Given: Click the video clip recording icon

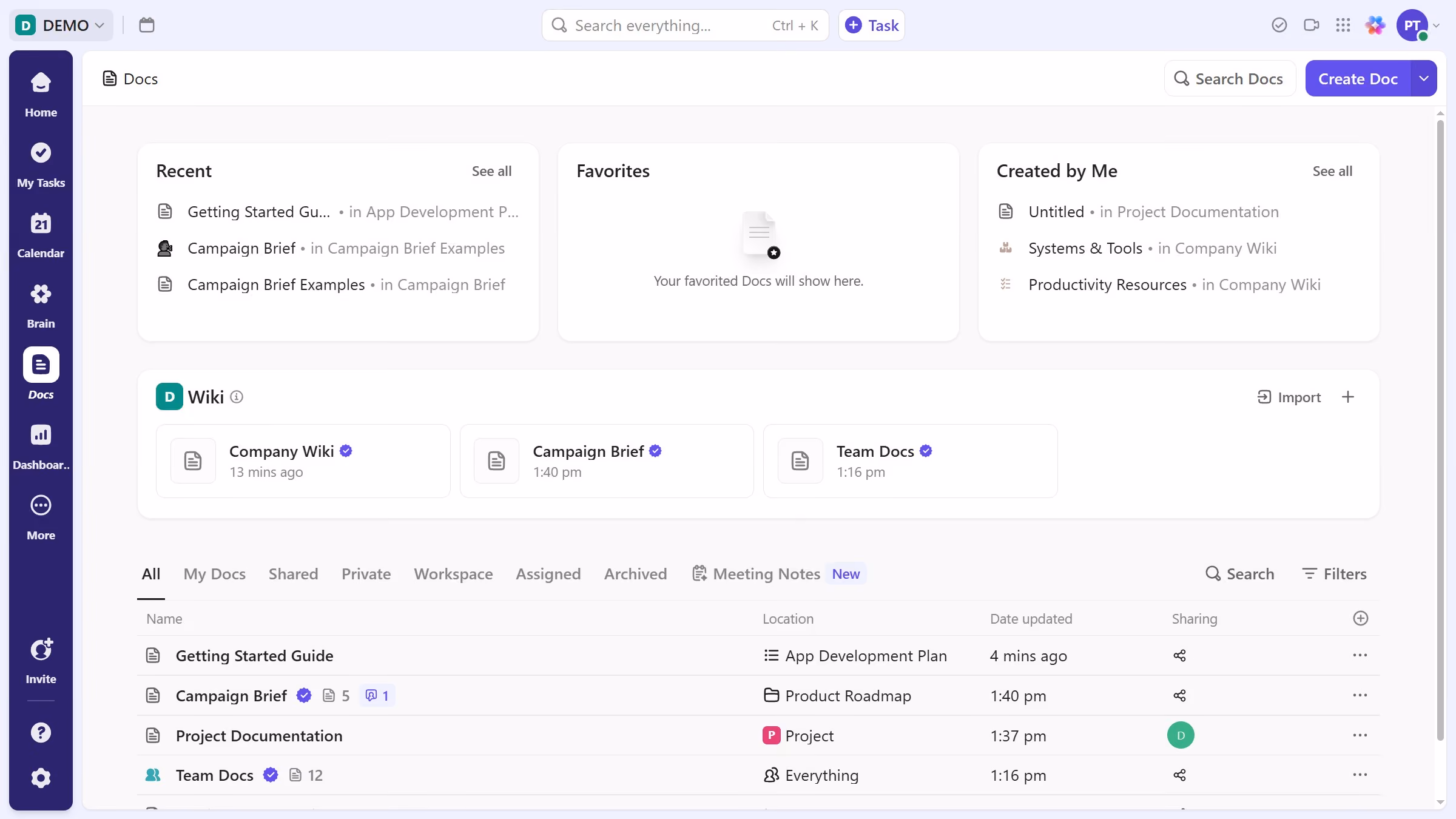Looking at the screenshot, I should (1312, 25).
